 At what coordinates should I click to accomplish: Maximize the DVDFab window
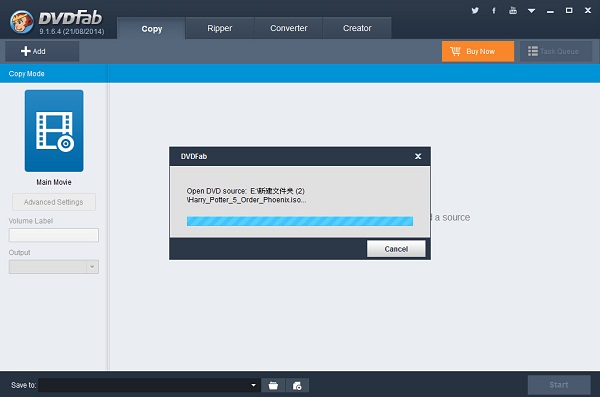[569, 10]
